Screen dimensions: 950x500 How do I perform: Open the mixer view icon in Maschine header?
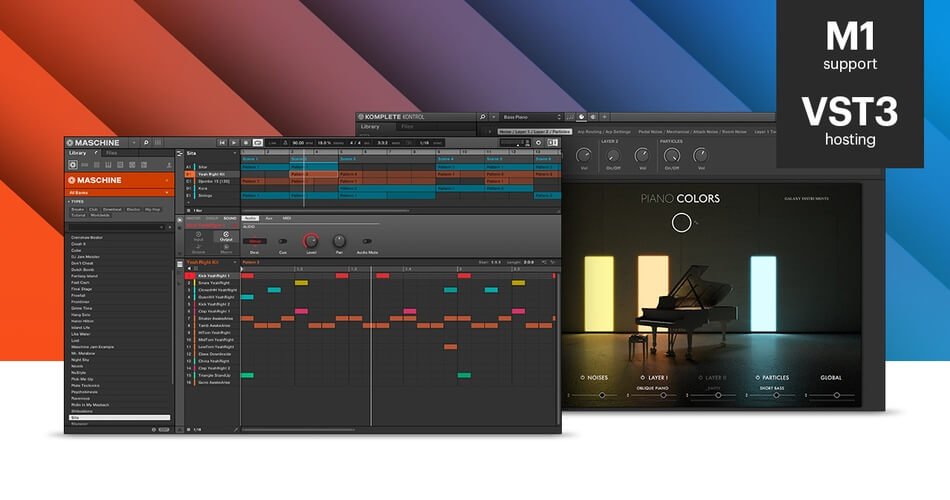tap(158, 142)
